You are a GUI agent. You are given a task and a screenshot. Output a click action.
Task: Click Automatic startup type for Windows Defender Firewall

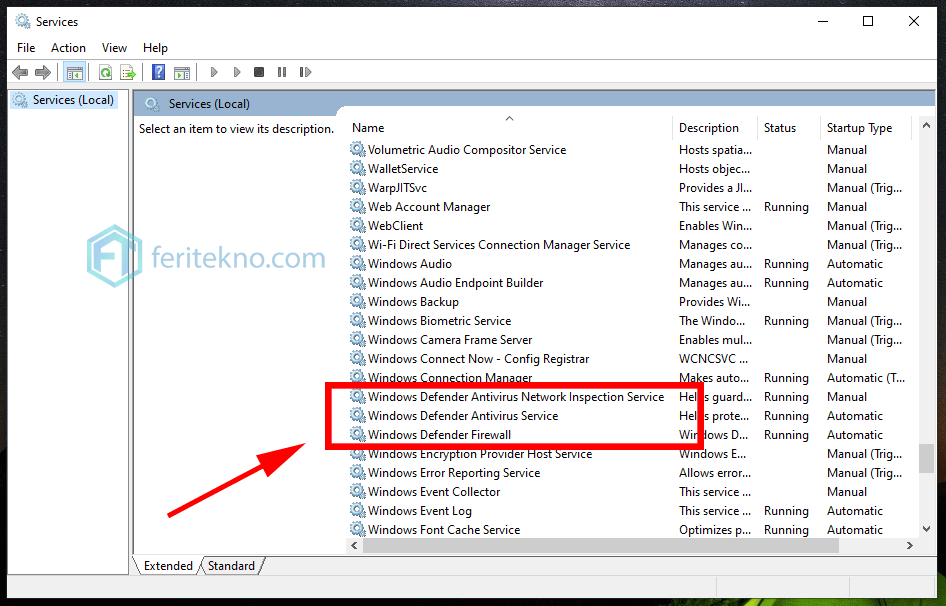[854, 435]
